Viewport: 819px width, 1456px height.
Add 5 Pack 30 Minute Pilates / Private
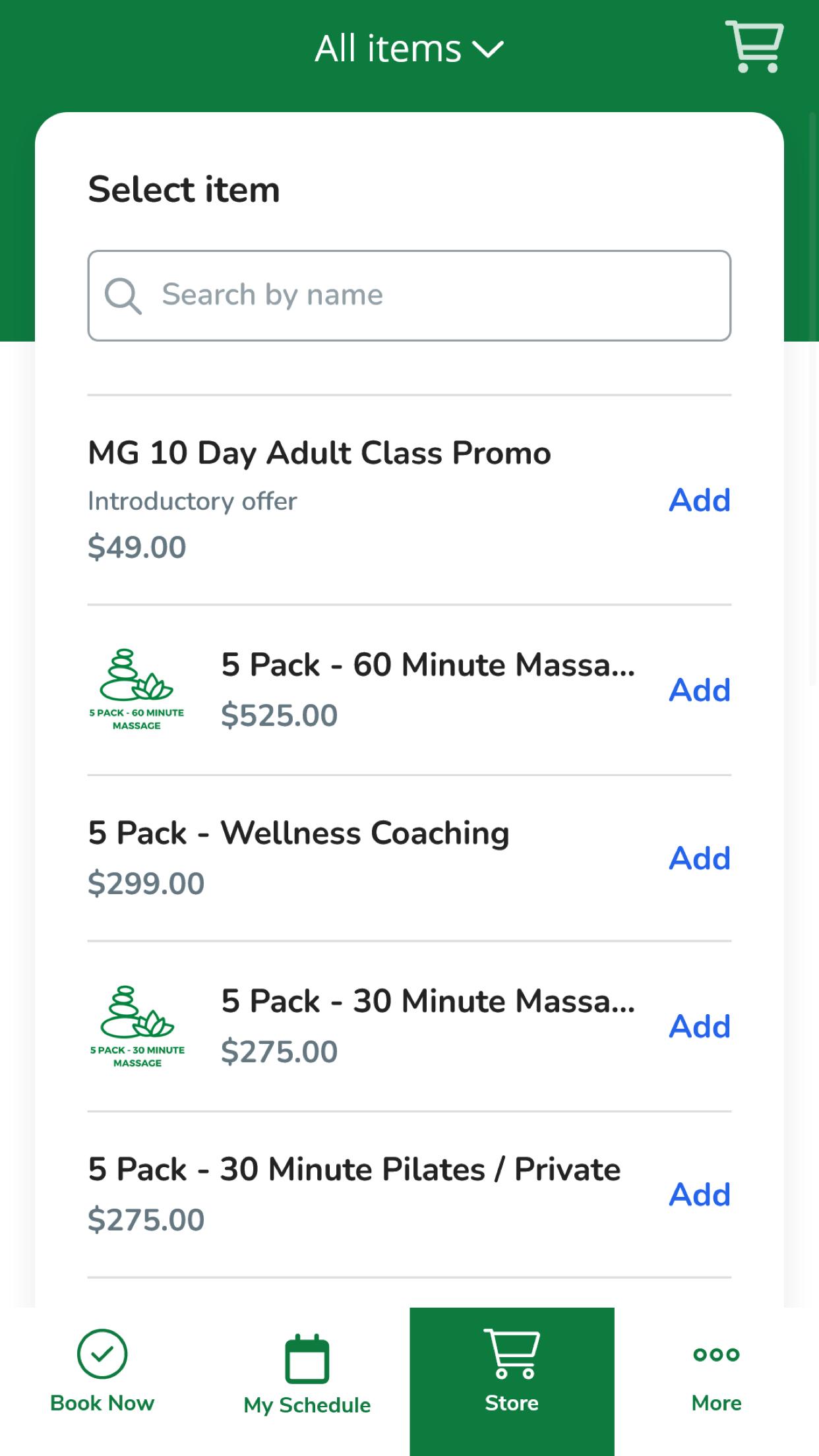[x=700, y=1194]
